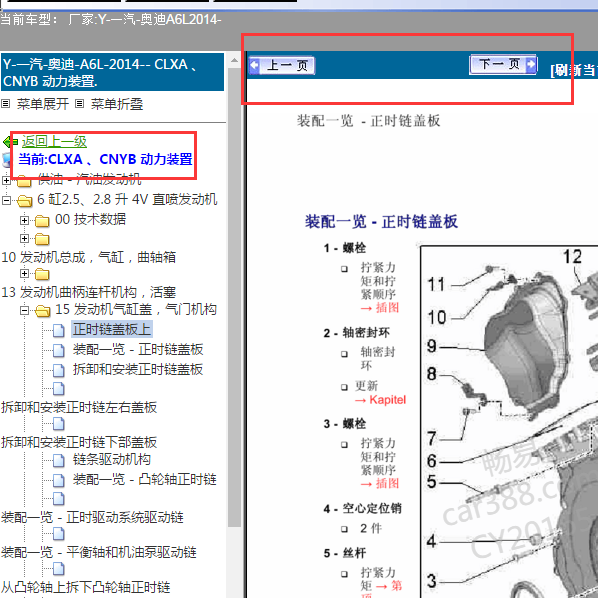Screen dimensions: 598x598
Task: Go to previous page with 上一页 button
Action: point(282,66)
